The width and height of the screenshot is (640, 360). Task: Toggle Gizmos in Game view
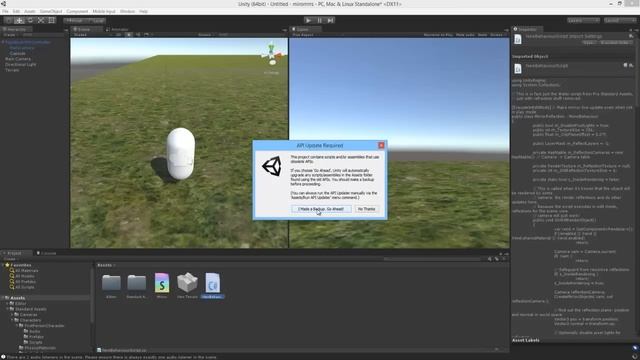click(497, 35)
